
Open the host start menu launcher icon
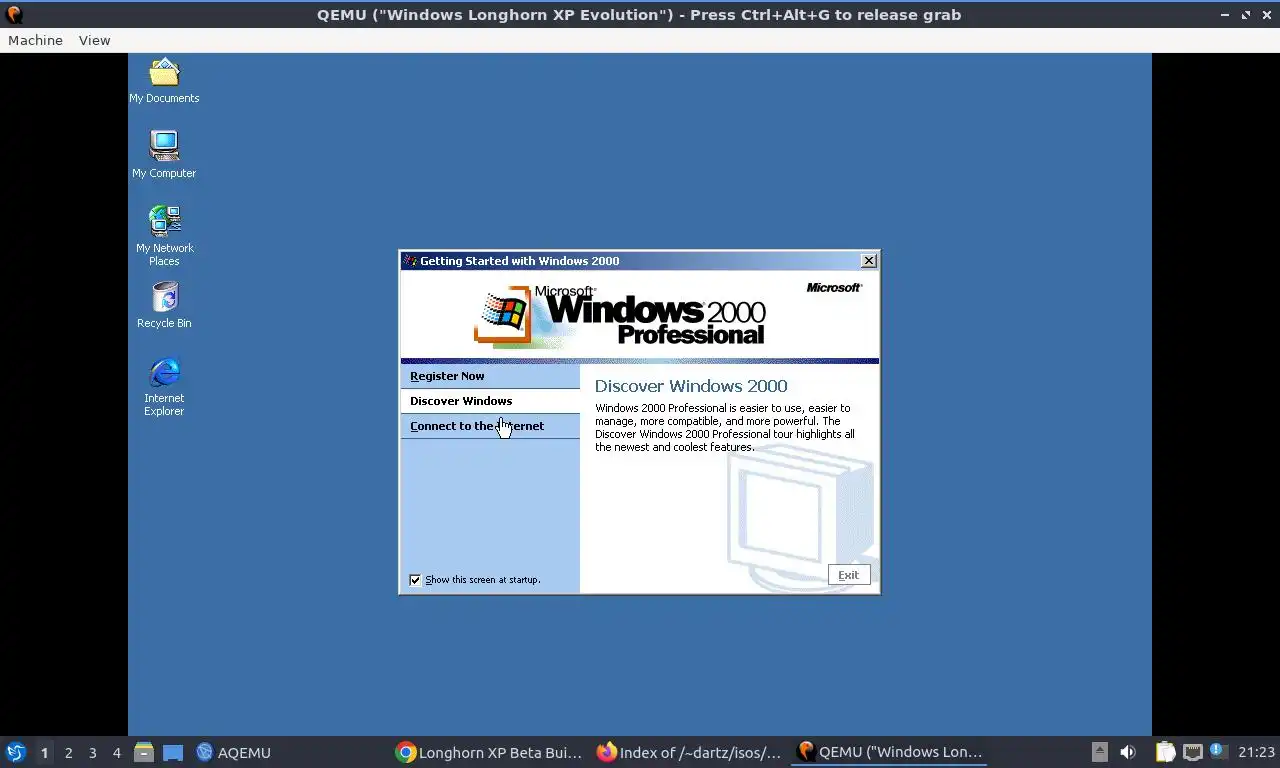[x=16, y=752]
